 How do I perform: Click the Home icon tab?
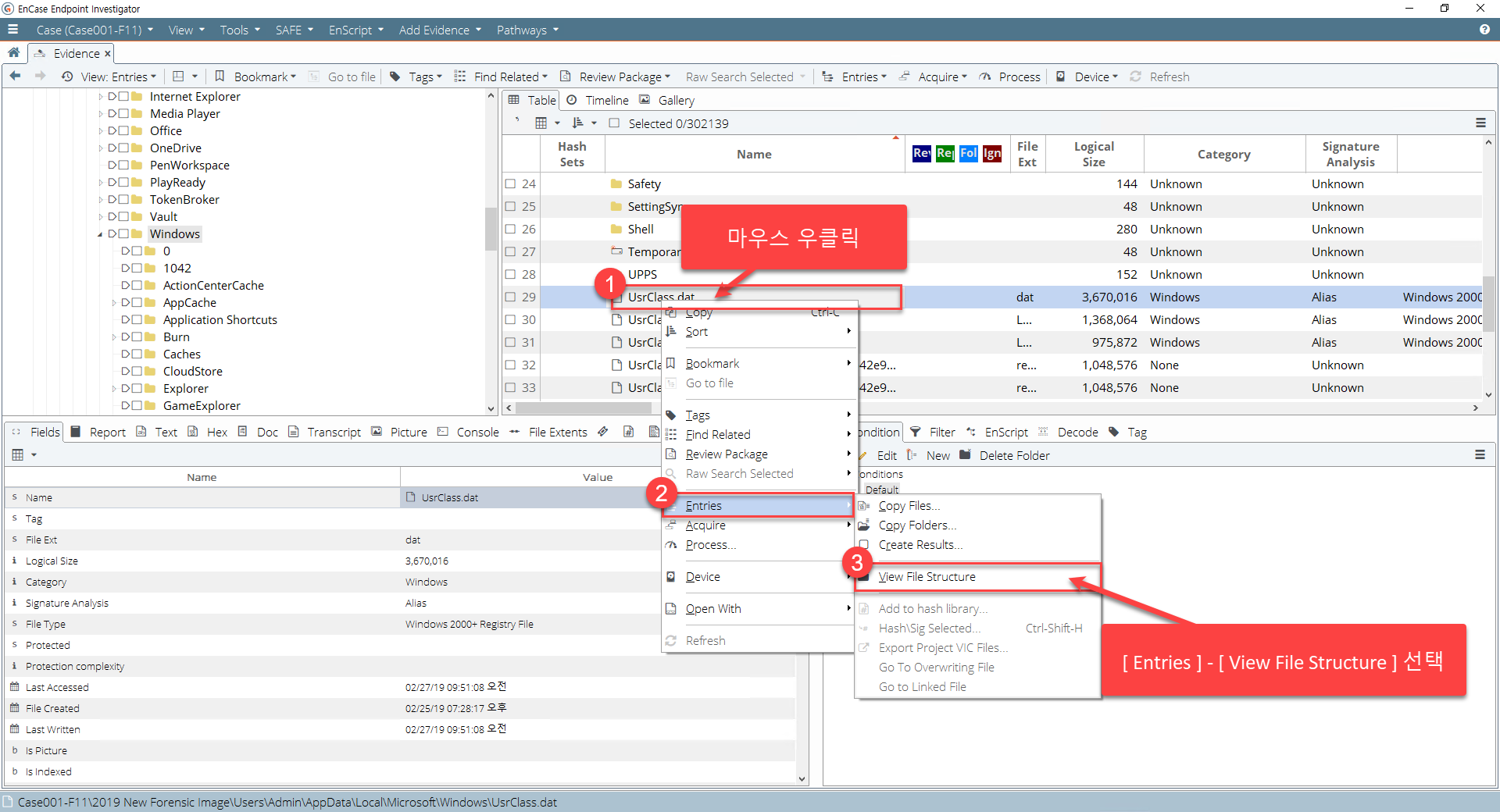coord(13,53)
